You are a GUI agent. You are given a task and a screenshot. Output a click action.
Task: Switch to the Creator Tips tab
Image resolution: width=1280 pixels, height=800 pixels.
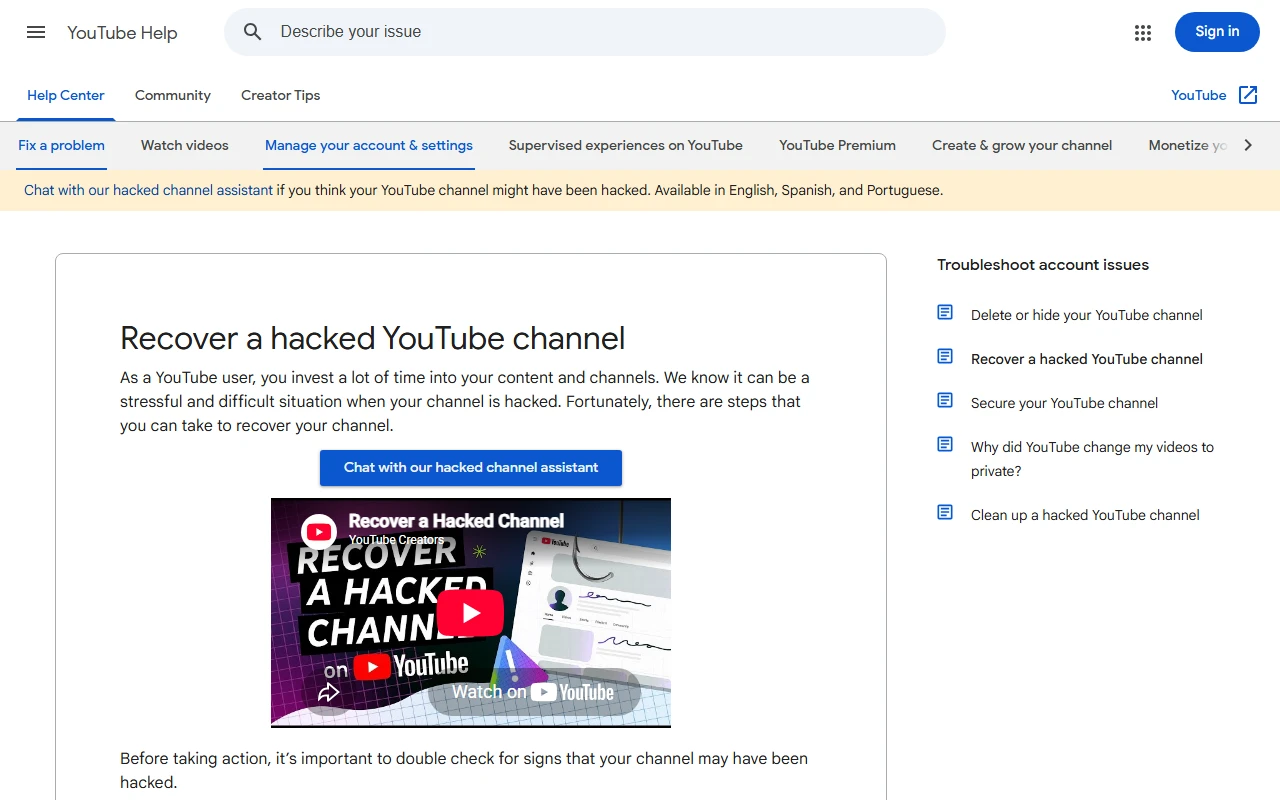pos(281,96)
